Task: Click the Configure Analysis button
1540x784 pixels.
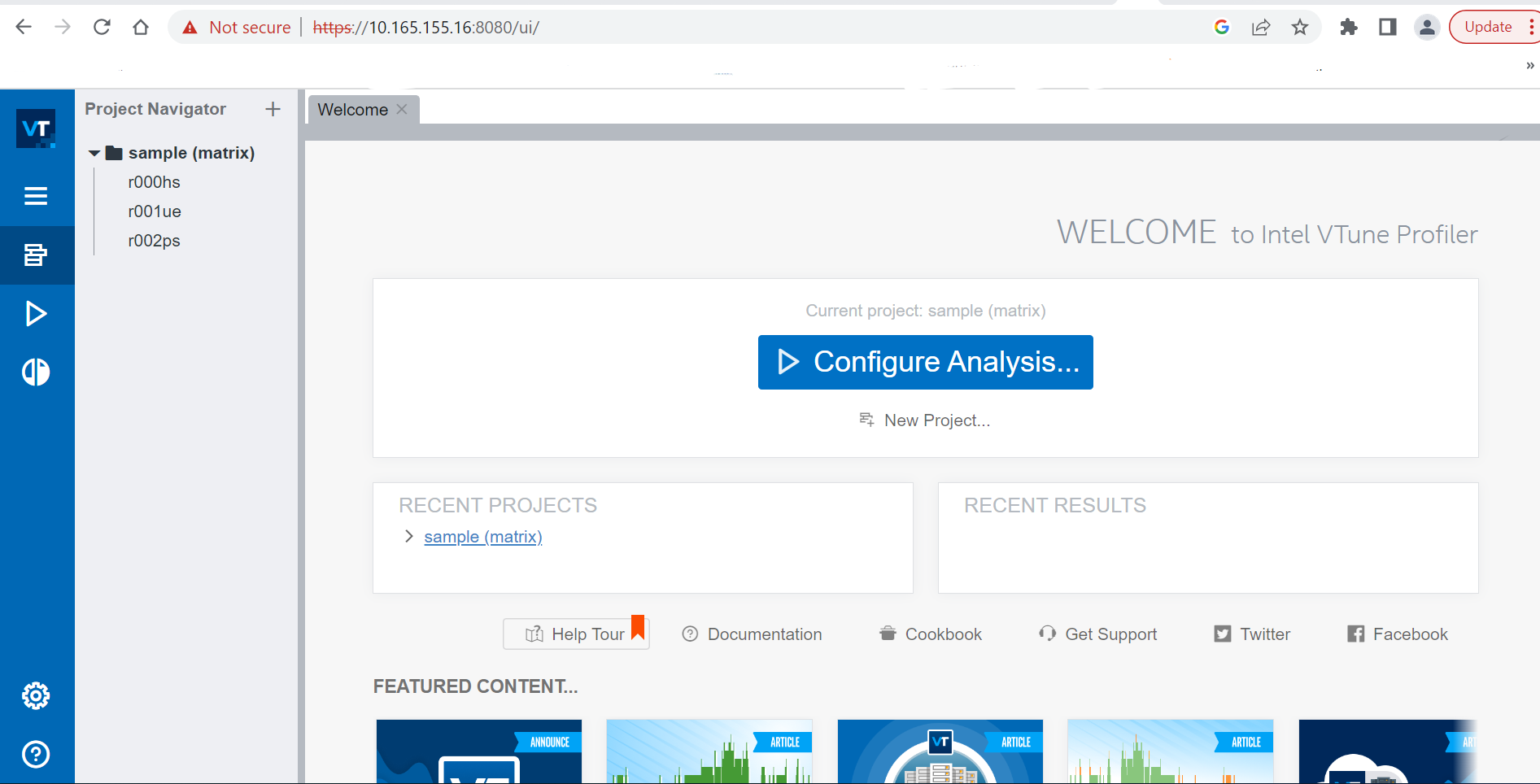Action: coord(925,362)
